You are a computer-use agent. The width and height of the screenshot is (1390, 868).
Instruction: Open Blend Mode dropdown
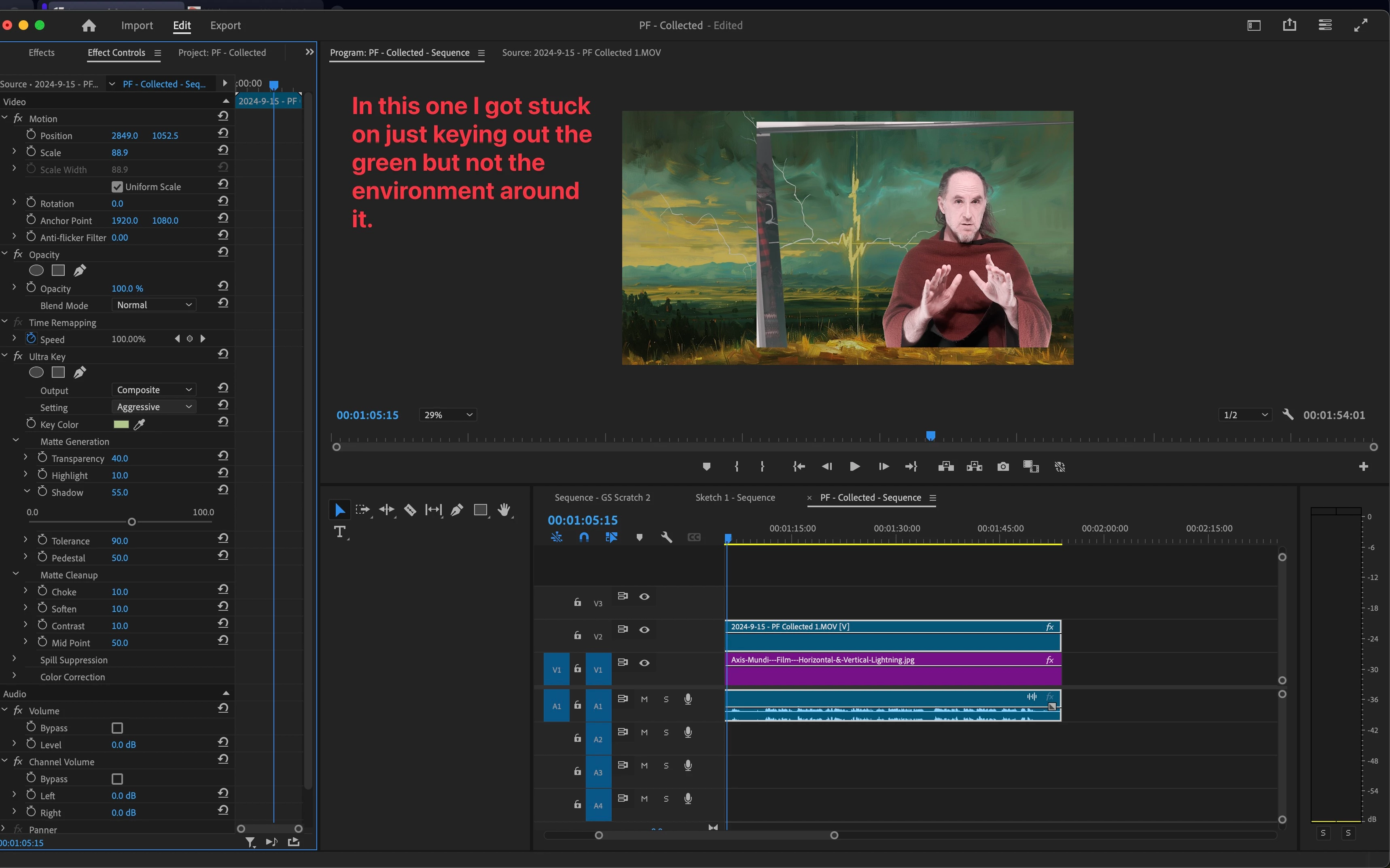coord(153,305)
